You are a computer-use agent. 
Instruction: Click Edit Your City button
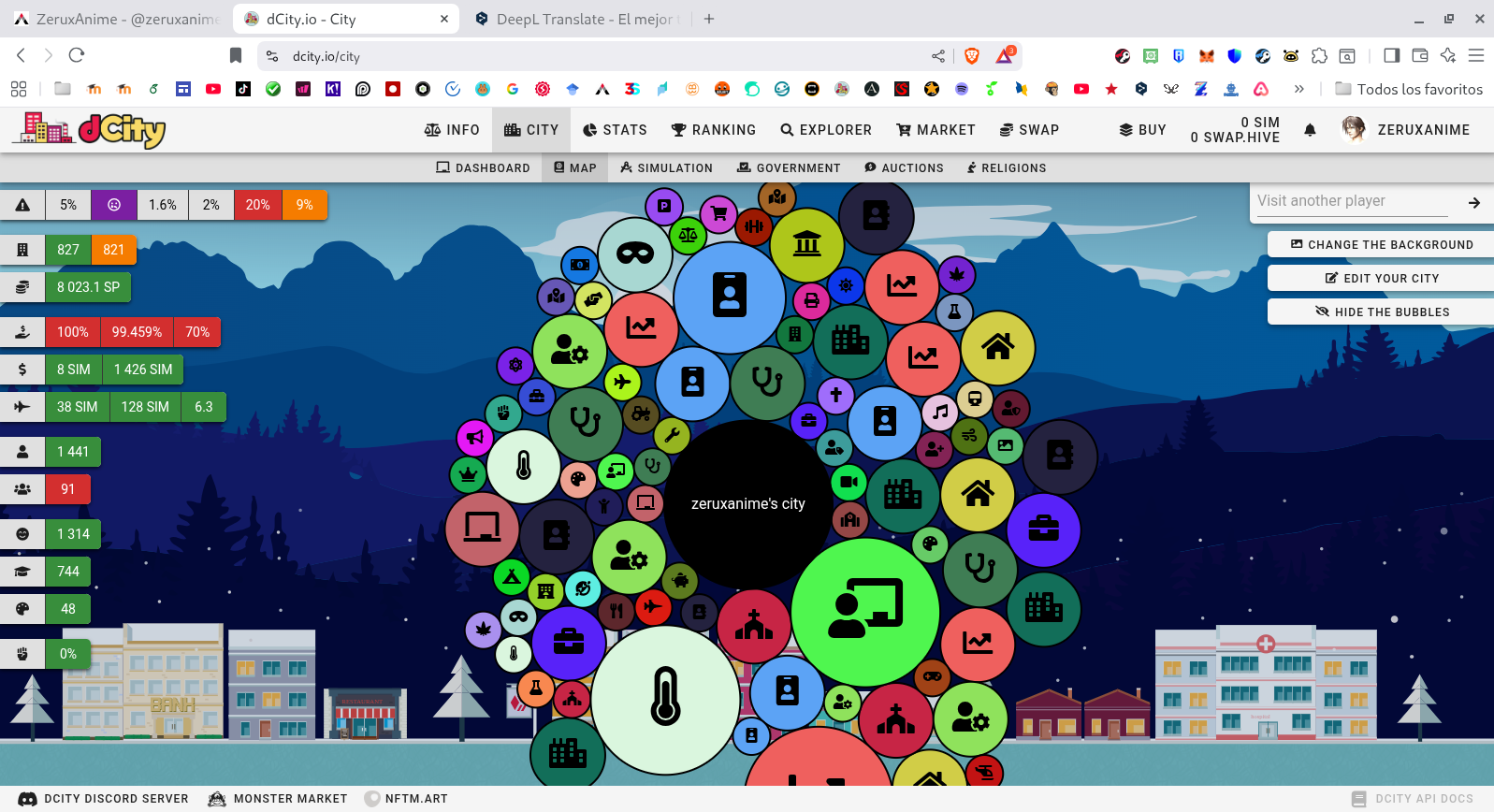pyautogui.click(x=1382, y=279)
